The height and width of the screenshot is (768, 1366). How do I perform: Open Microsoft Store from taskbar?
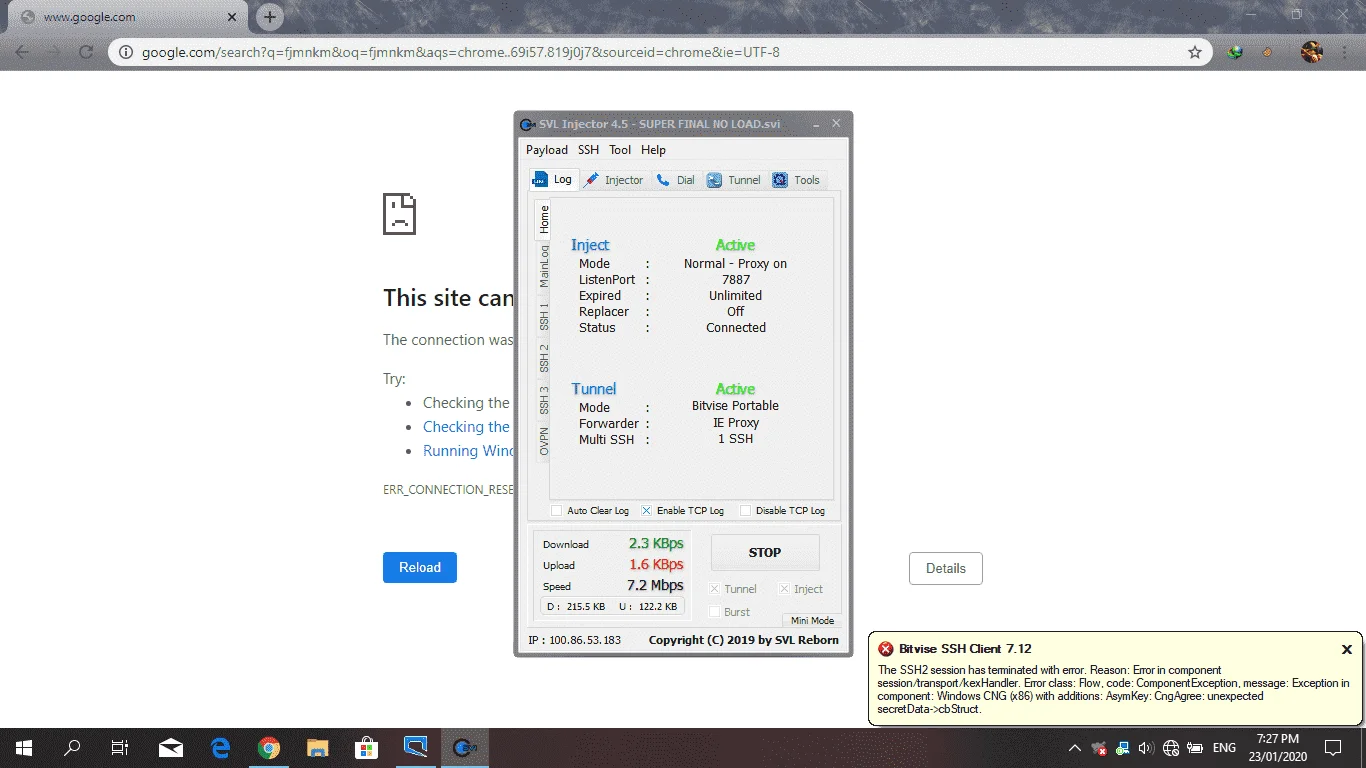click(x=367, y=747)
